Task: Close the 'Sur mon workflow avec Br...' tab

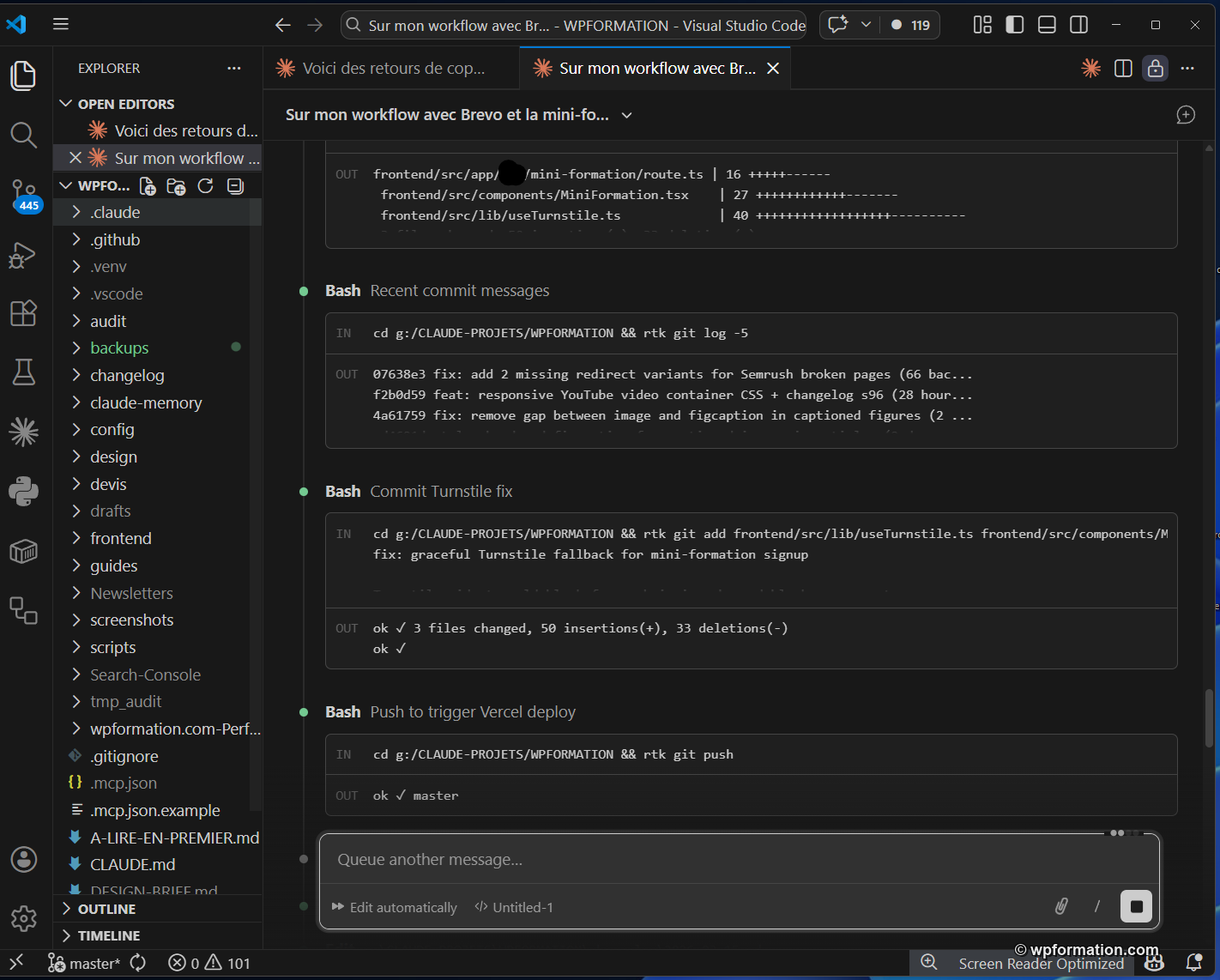Action: click(773, 68)
